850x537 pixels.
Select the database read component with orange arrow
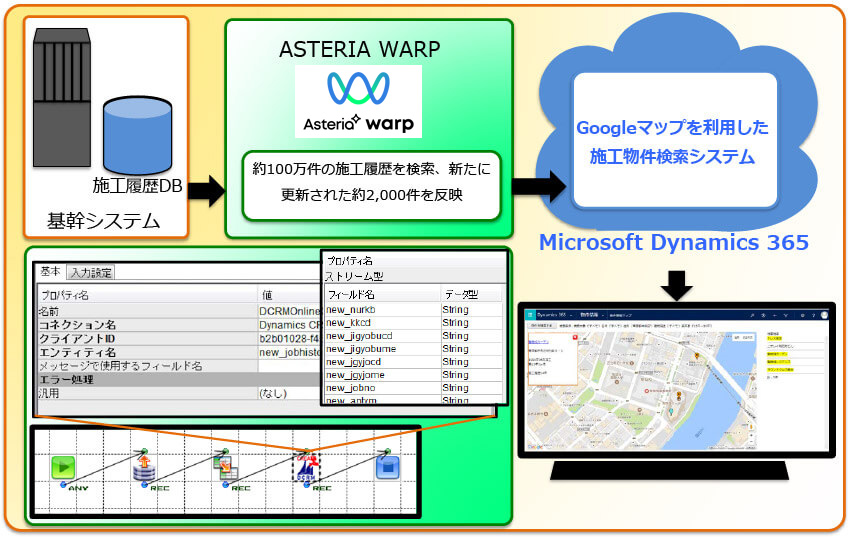[x=144, y=468]
